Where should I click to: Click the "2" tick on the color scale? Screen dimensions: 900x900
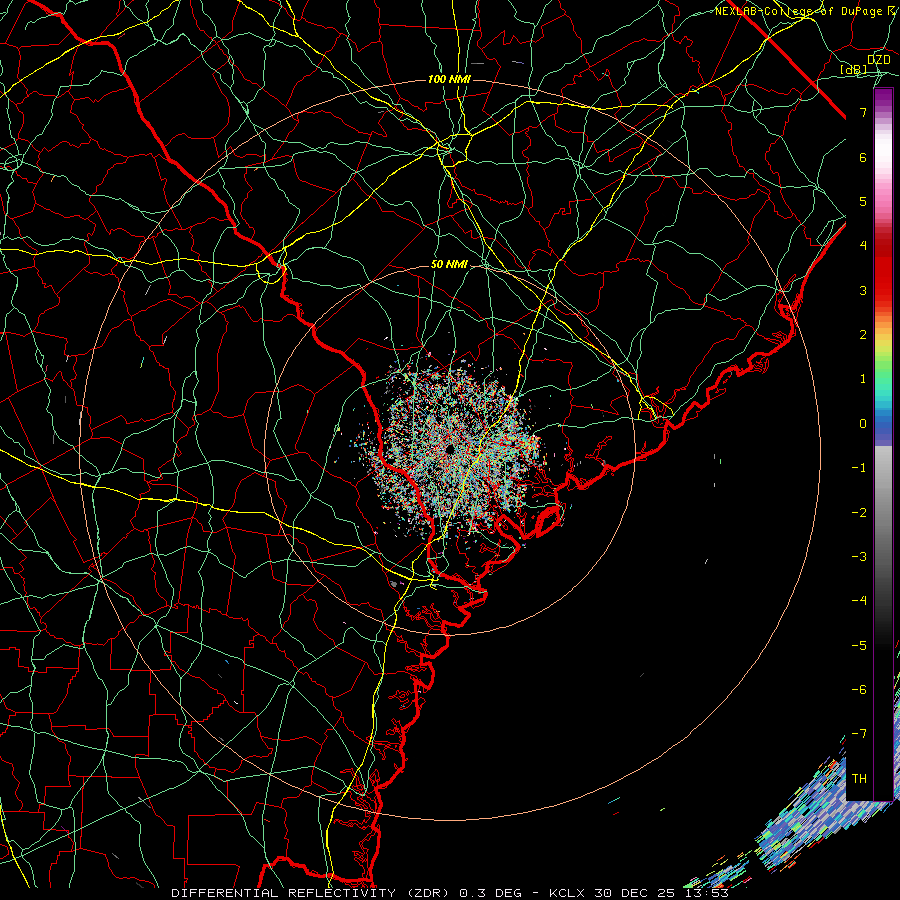coord(863,335)
